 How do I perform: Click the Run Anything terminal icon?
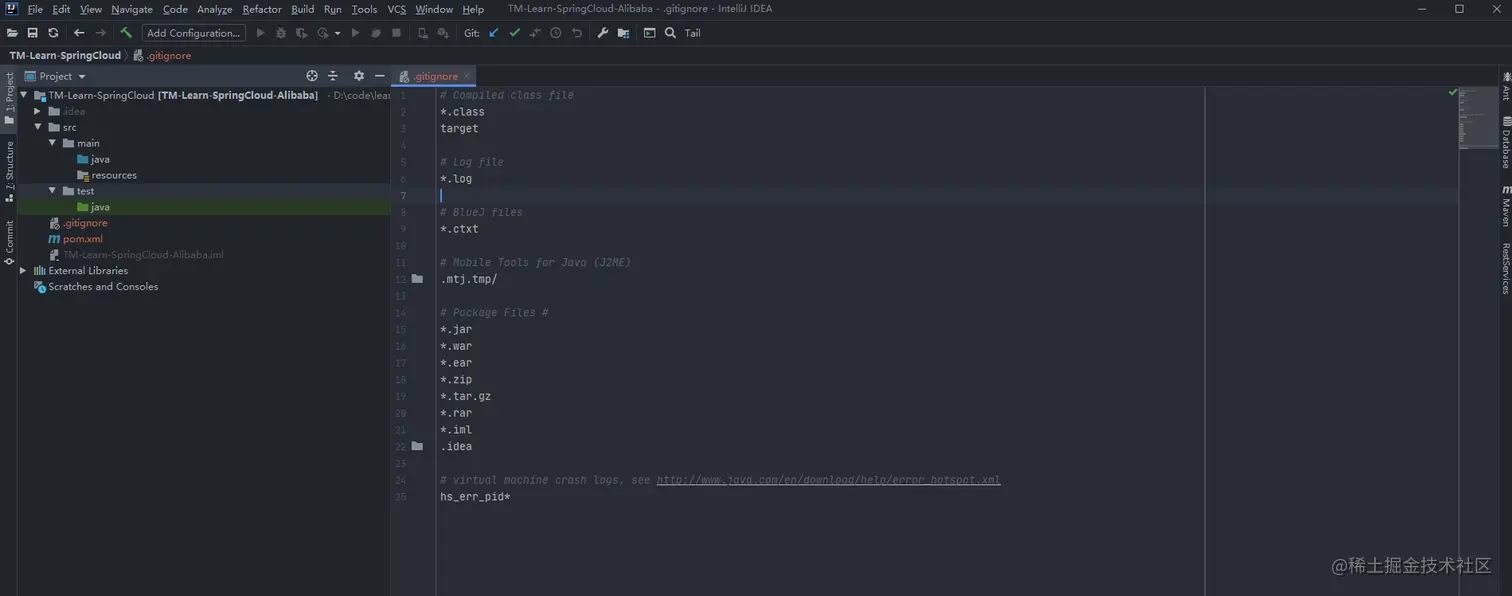pos(649,33)
